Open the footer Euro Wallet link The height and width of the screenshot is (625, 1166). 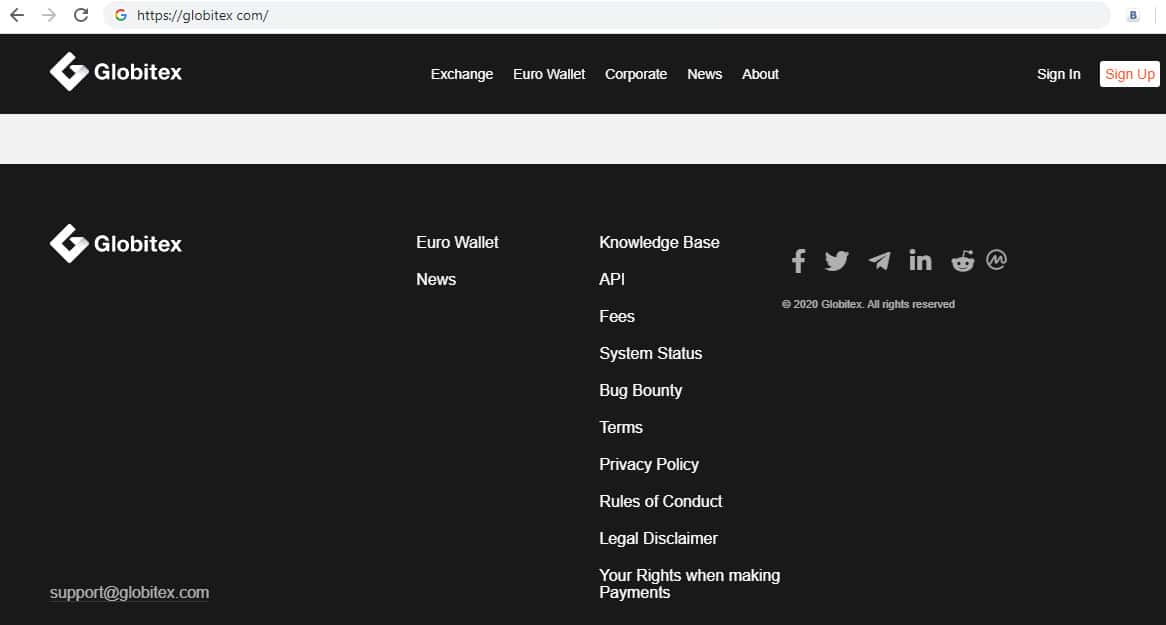(x=457, y=243)
